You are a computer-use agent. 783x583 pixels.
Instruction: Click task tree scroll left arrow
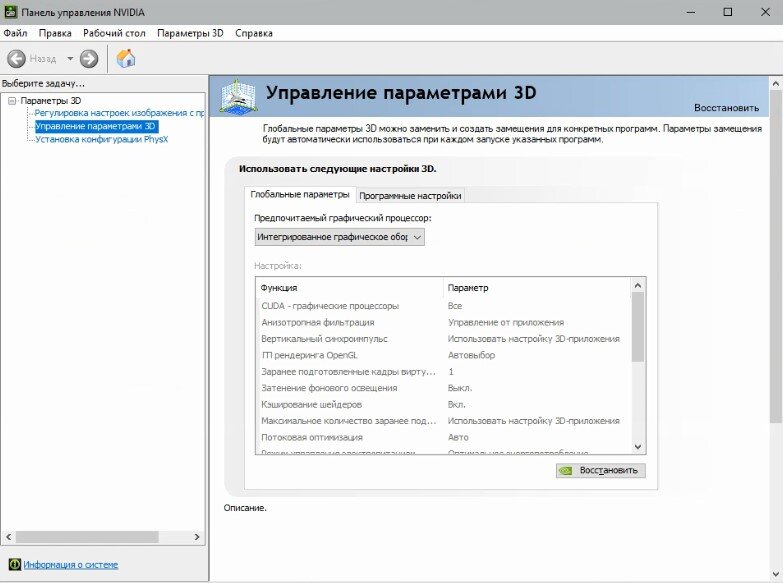click(8, 537)
